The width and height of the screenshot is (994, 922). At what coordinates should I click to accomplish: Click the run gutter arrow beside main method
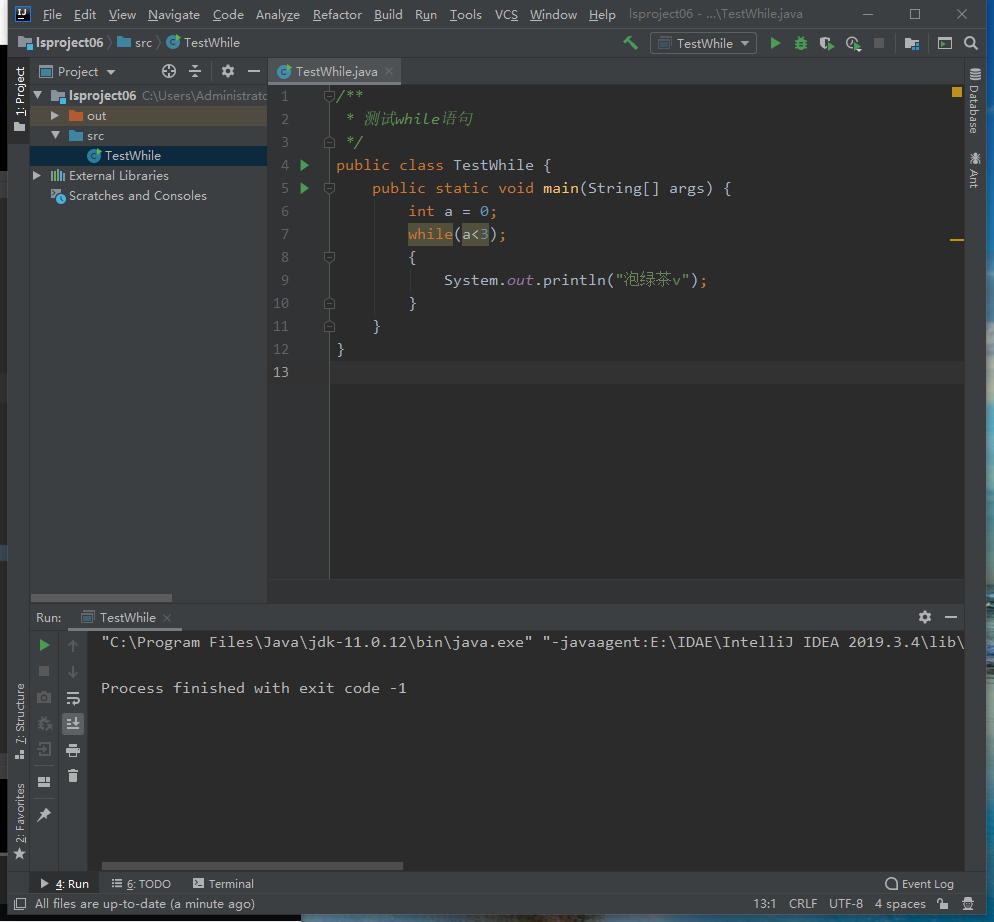pos(304,188)
